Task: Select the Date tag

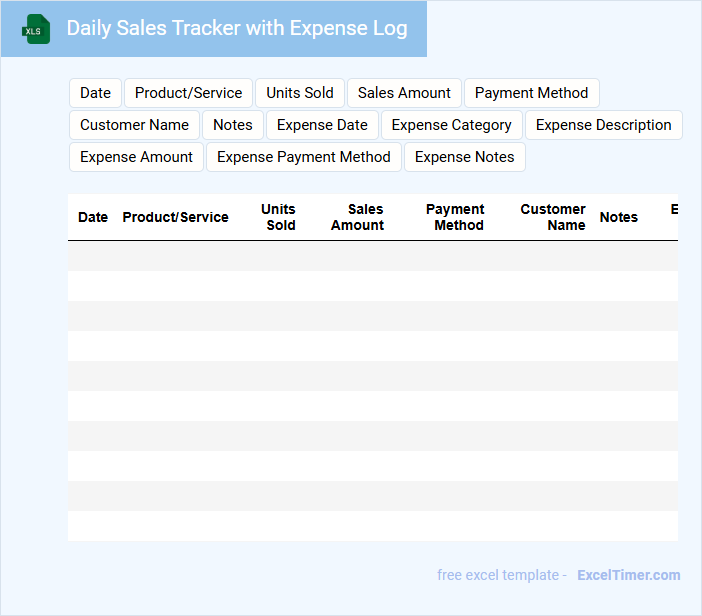Action: [x=95, y=93]
